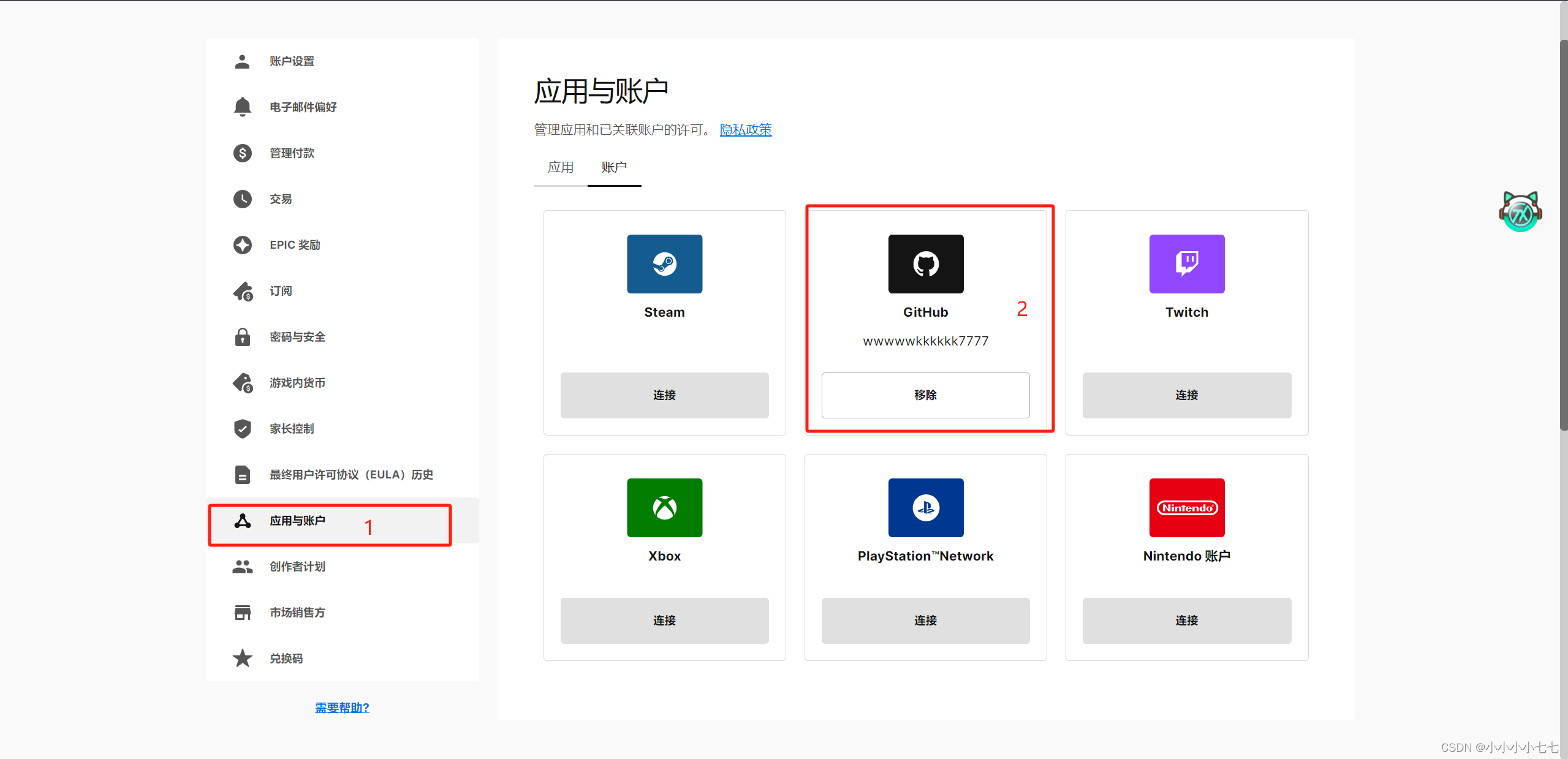1568x759 pixels.
Task: Click the dollar icon for 管理付款
Action: [242, 153]
